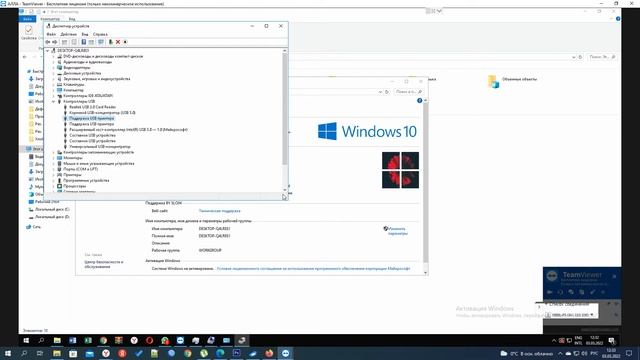
Task: Scan for hardware changes monitor toolbar icon
Action: coord(101,42)
